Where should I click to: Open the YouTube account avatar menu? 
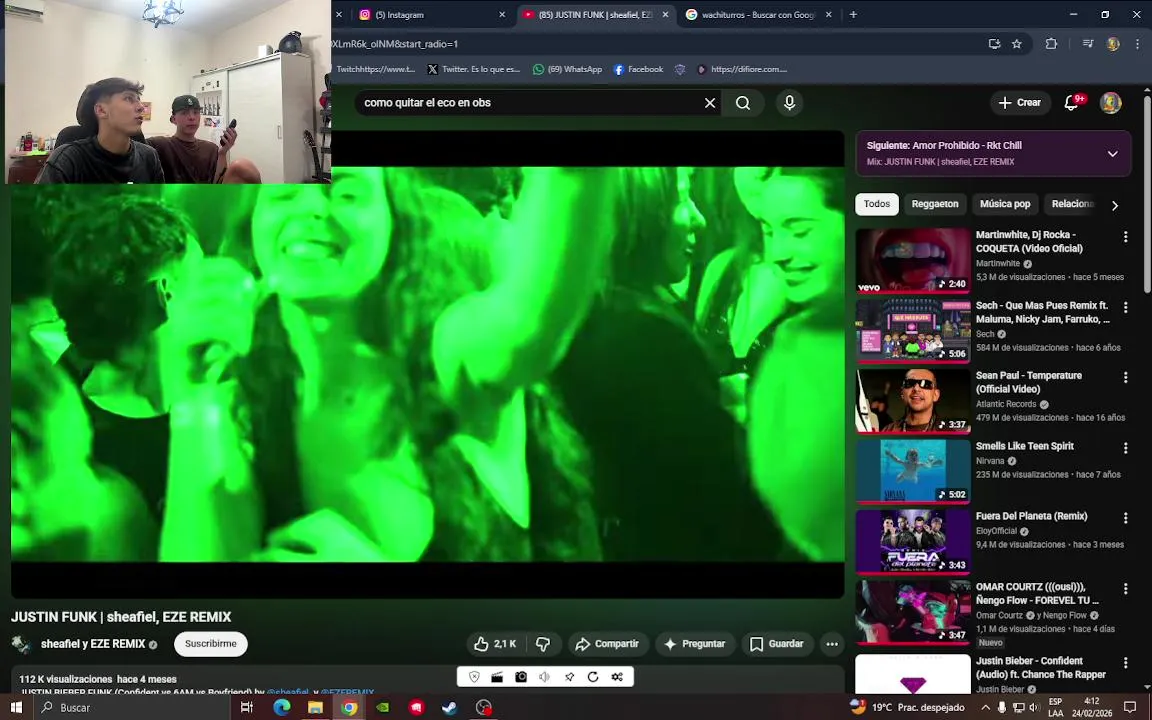coord(1110,103)
